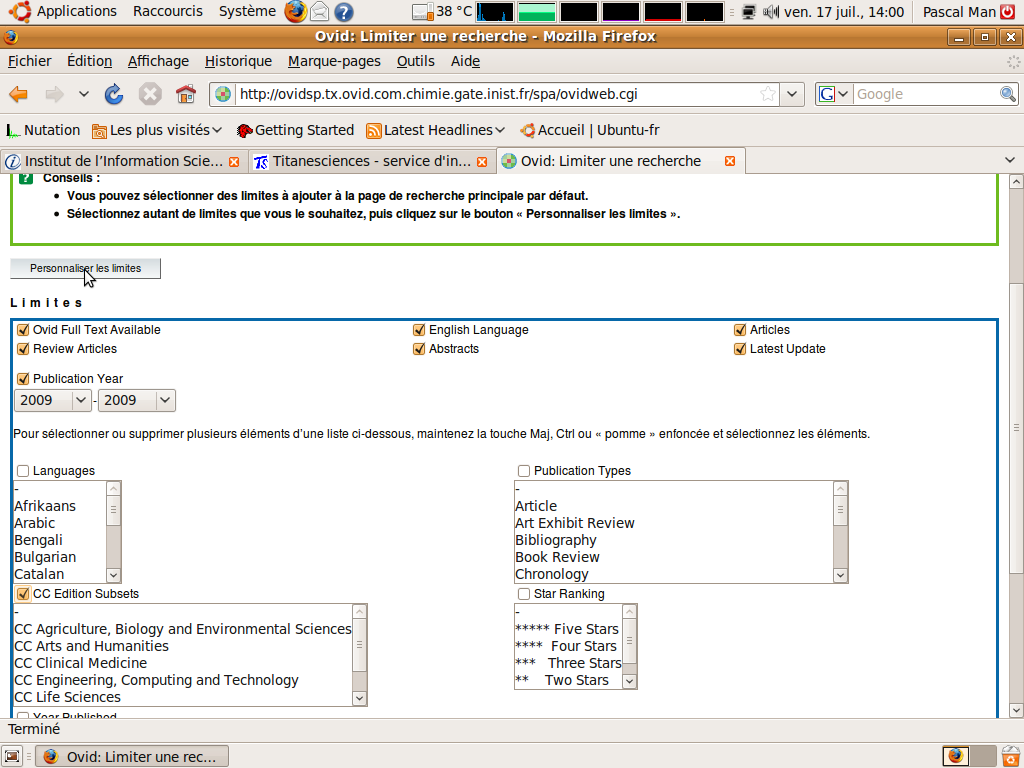Image resolution: width=1024 pixels, height=768 pixels.
Task: Open the list all tabs dropdown
Action: coord(1010,161)
